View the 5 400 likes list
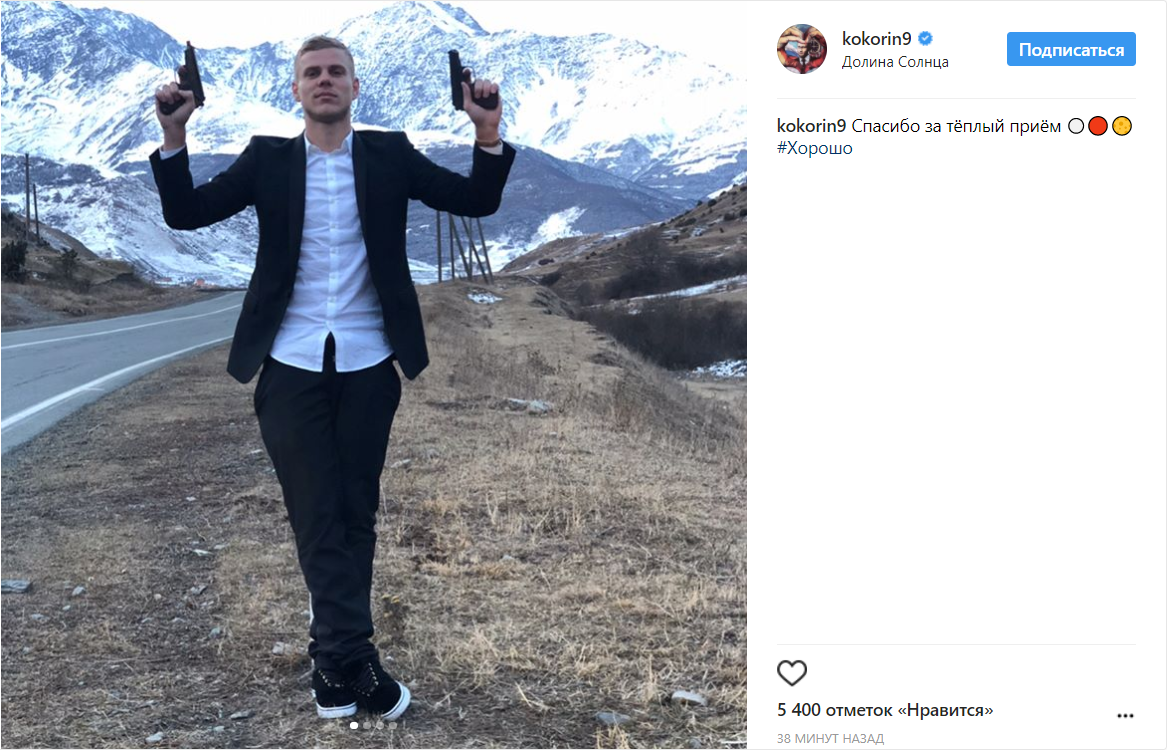The image size is (1167, 750). pos(885,710)
